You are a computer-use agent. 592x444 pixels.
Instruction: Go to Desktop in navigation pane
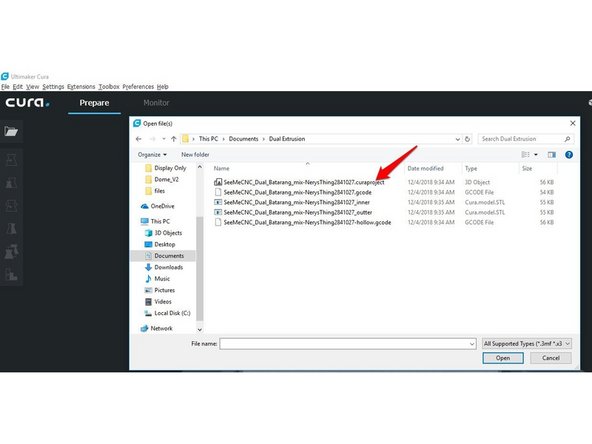160,244
